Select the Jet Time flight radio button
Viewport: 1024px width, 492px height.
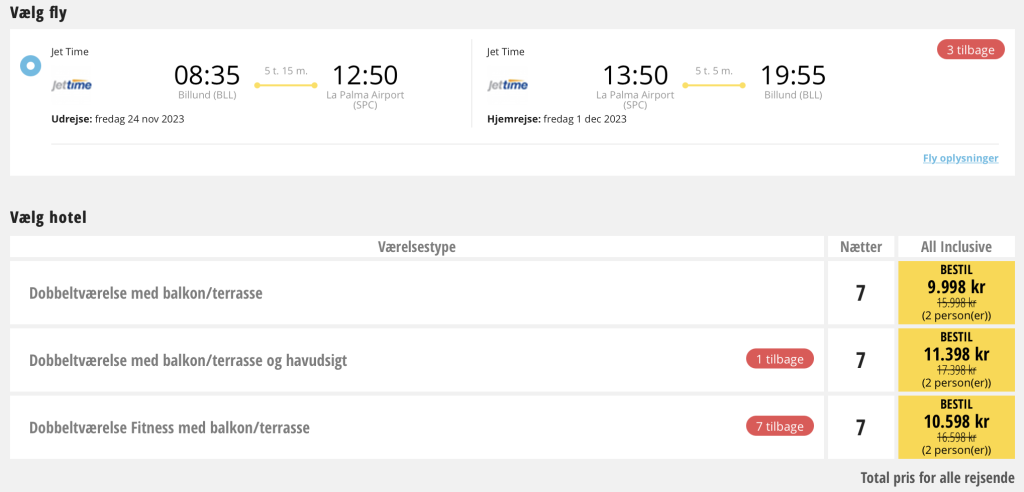coord(31,65)
